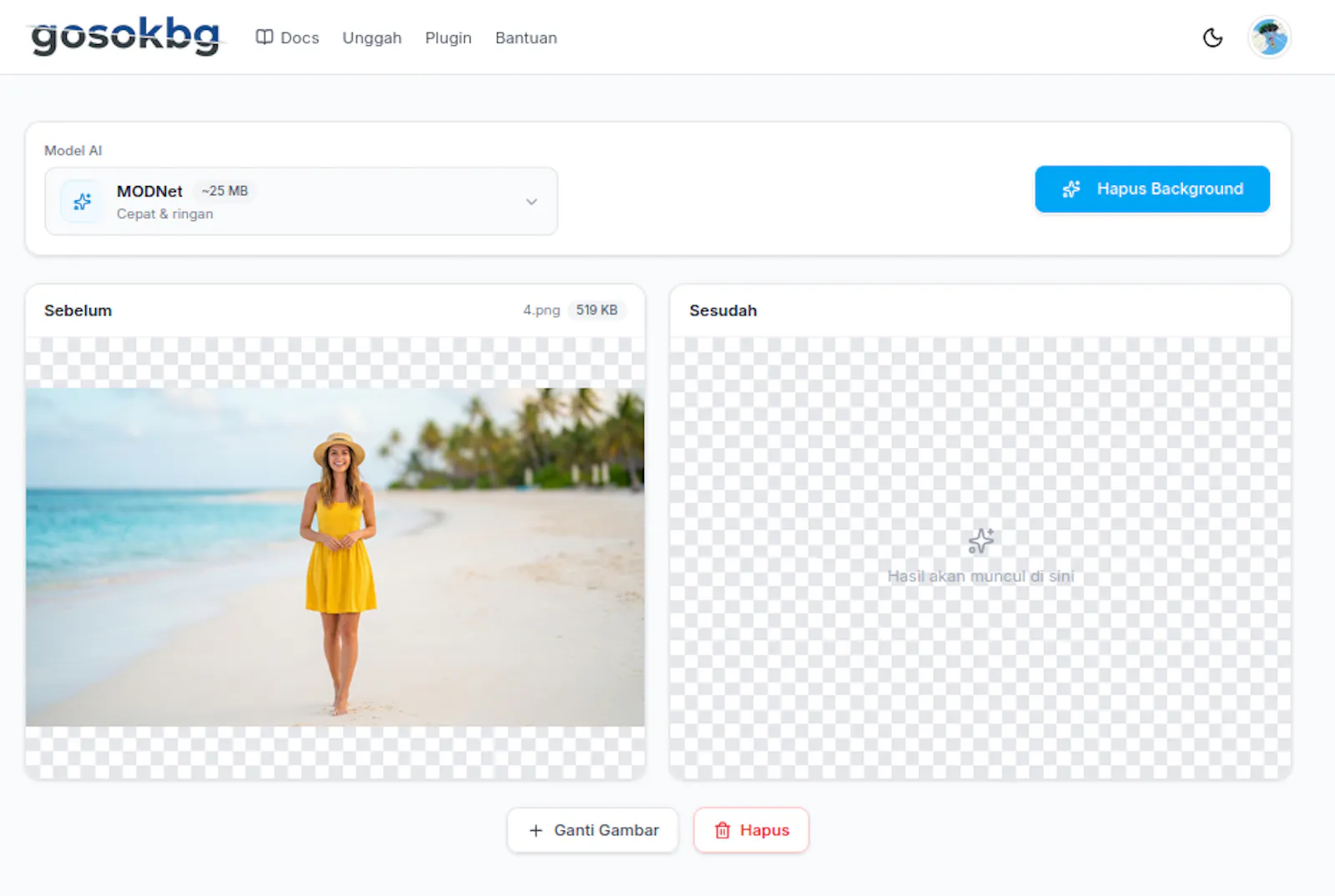Click the sparkle icon beside MODNet
This screenshot has height=896, width=1335.
[x=83, y=201]
